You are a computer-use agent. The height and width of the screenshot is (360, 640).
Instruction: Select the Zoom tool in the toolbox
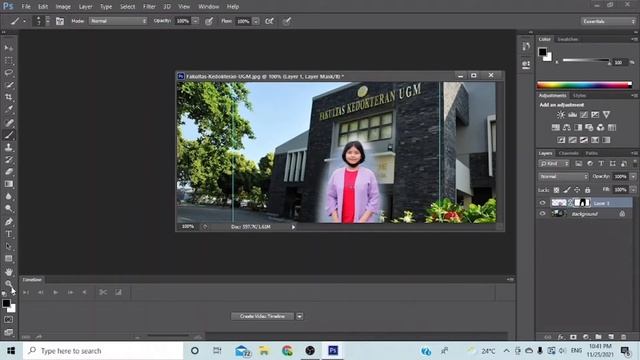point(9,283)
